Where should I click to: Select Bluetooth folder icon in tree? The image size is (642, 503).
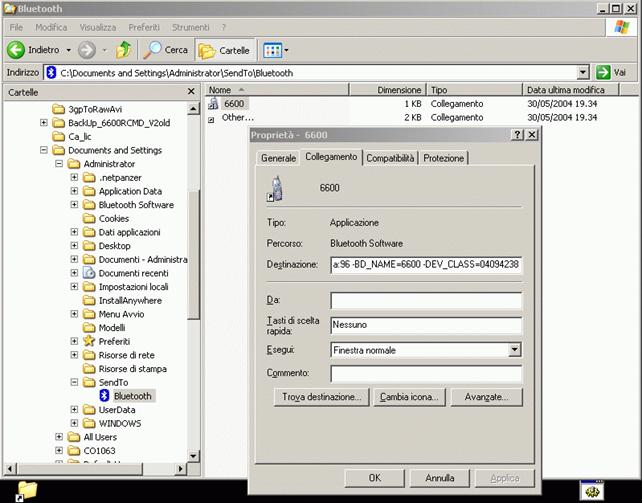[104, 396]
